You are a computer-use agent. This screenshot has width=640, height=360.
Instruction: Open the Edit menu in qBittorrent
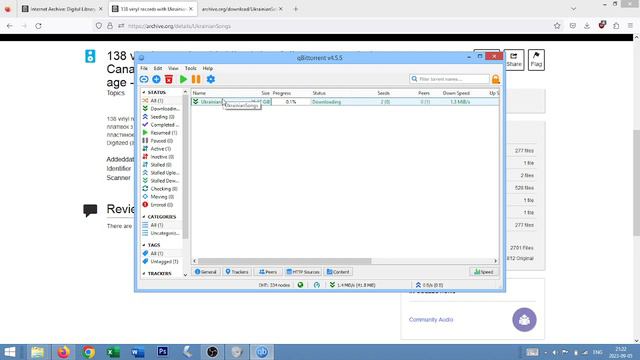pos(158,68)
